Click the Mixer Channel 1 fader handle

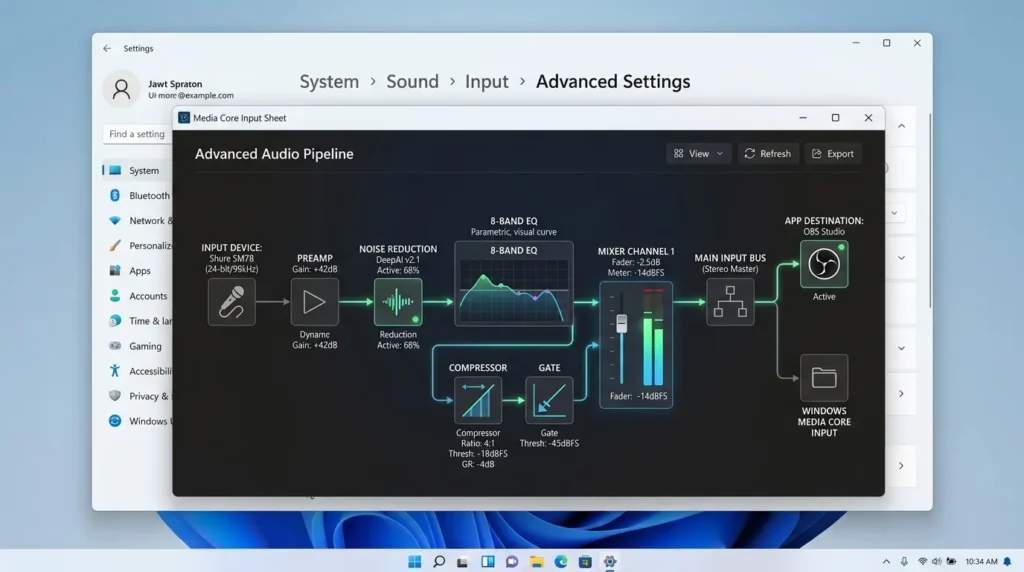pos(622,323)
